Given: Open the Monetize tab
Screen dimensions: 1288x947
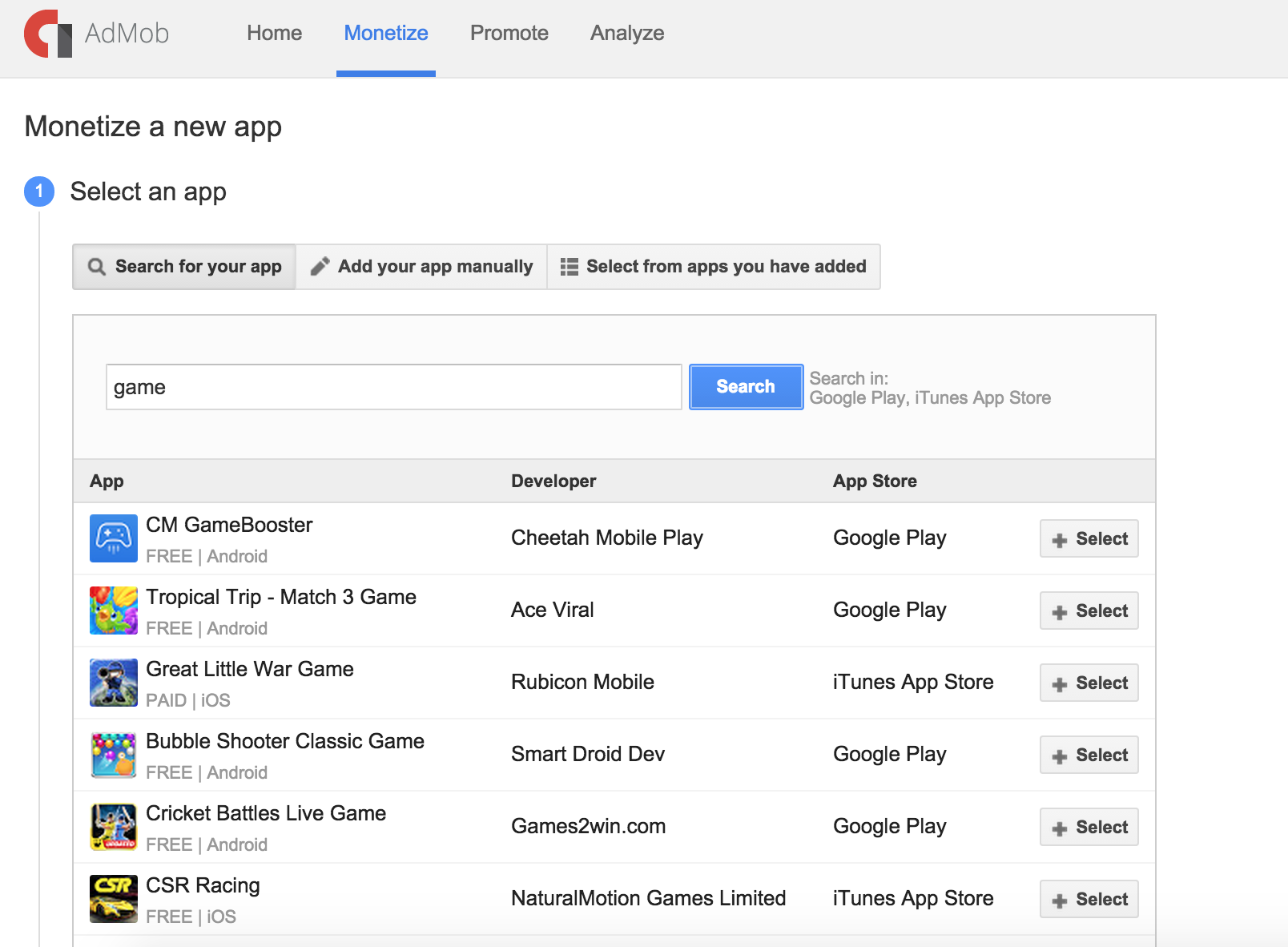Looking at the screenshot, I should [x=385, y=34].
